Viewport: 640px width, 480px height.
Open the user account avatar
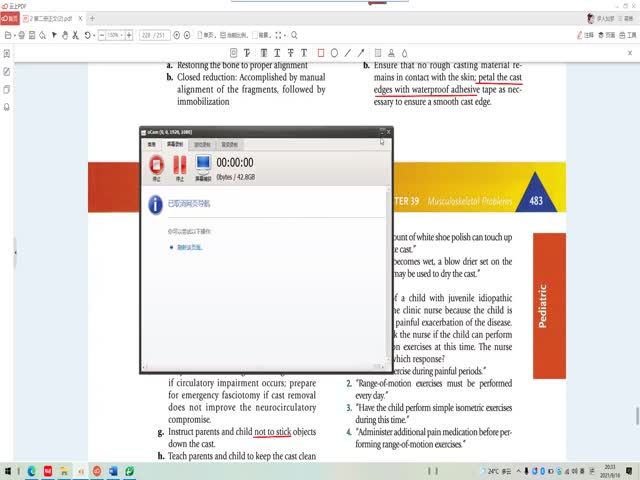click(591, 18)
